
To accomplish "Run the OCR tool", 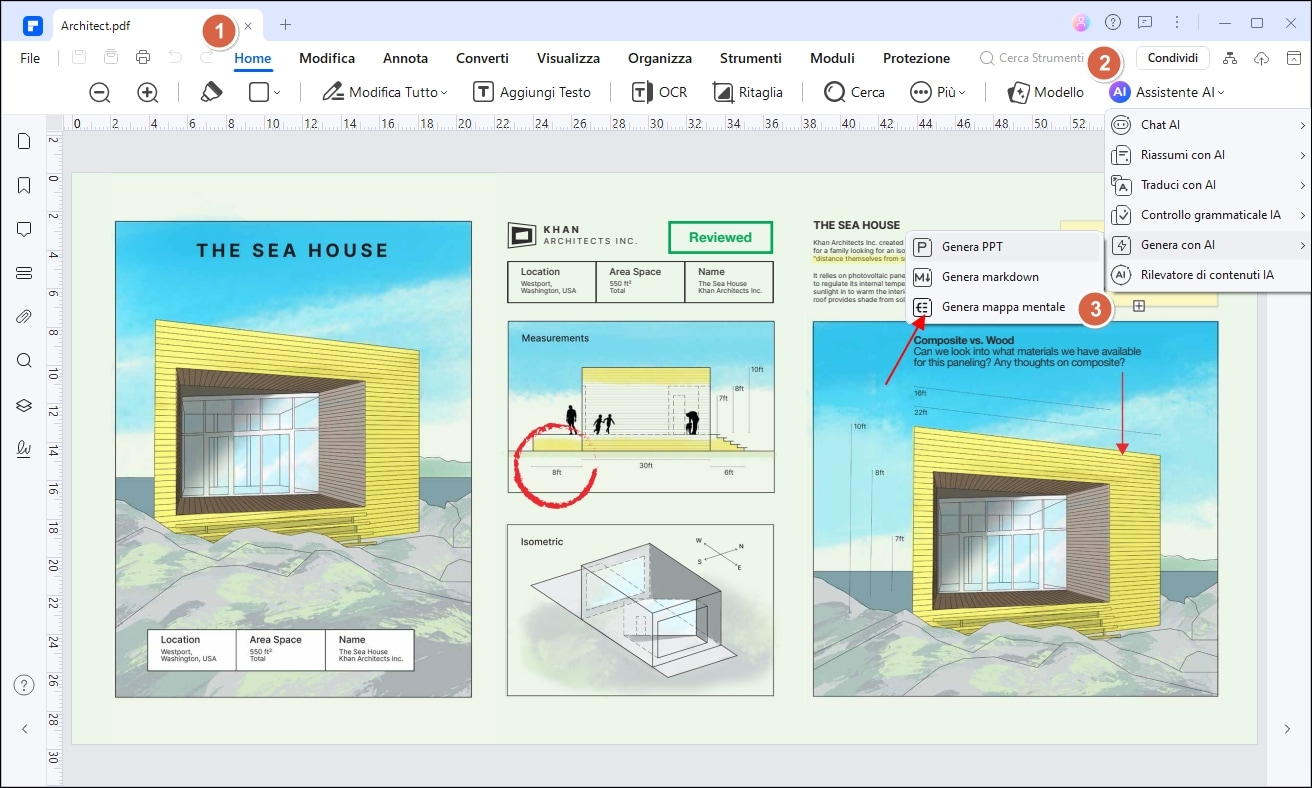I will pos(659,92).
